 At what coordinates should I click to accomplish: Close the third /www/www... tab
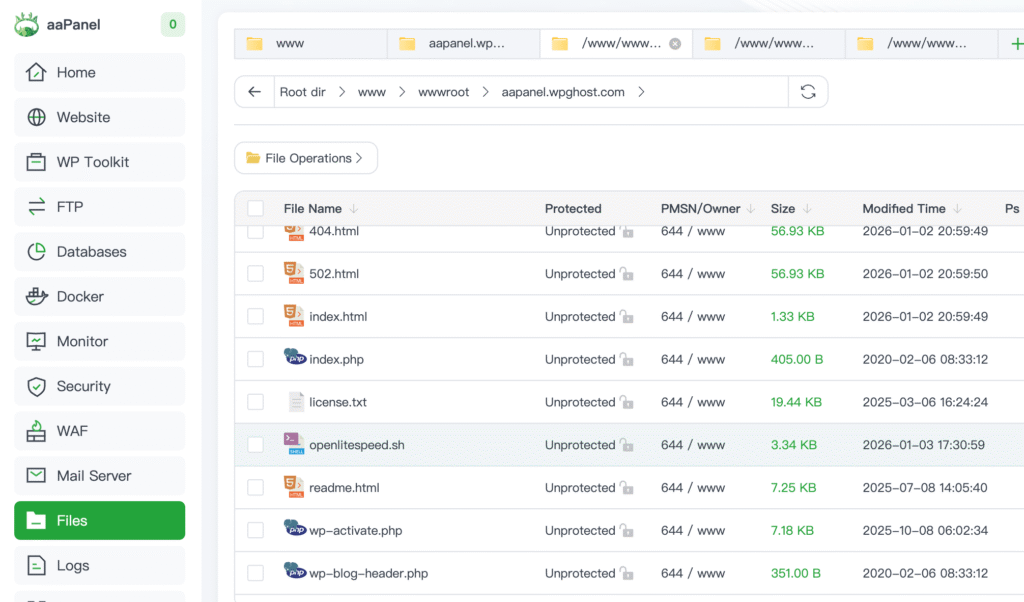675,44
